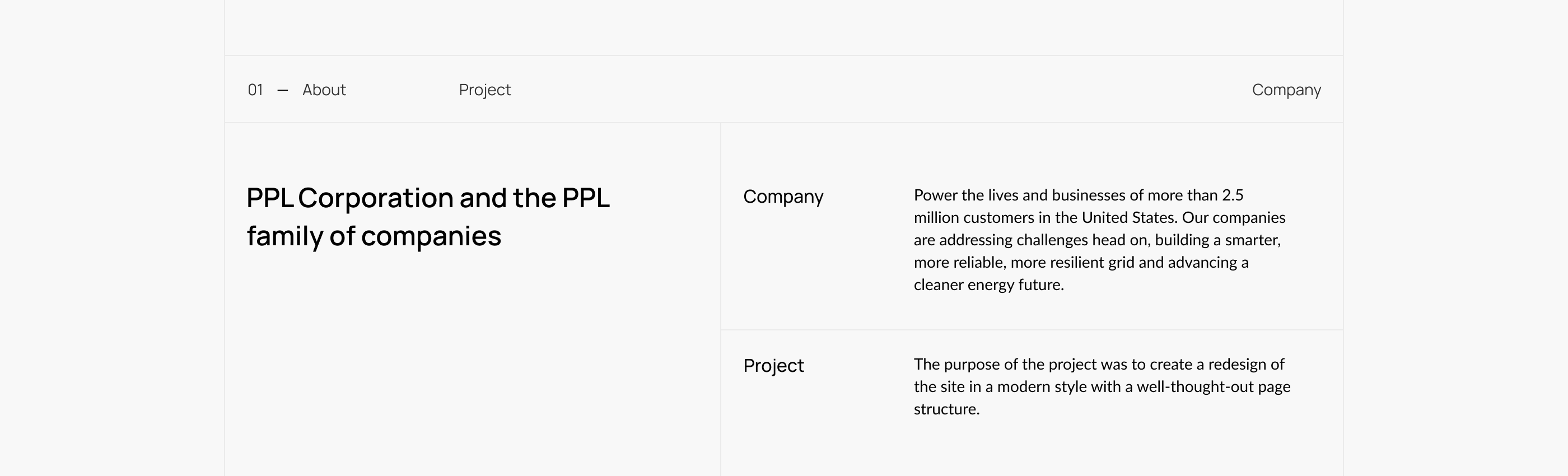Image resolution: width=1568 pixels, height=476 pixels.
Task: Select the Company link in the top bar
Action: coord(1286,90)
